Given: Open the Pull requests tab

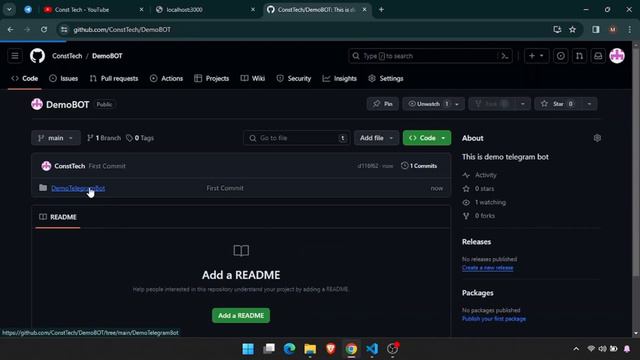Looking at the screenshot, I should tap(114, 78).
